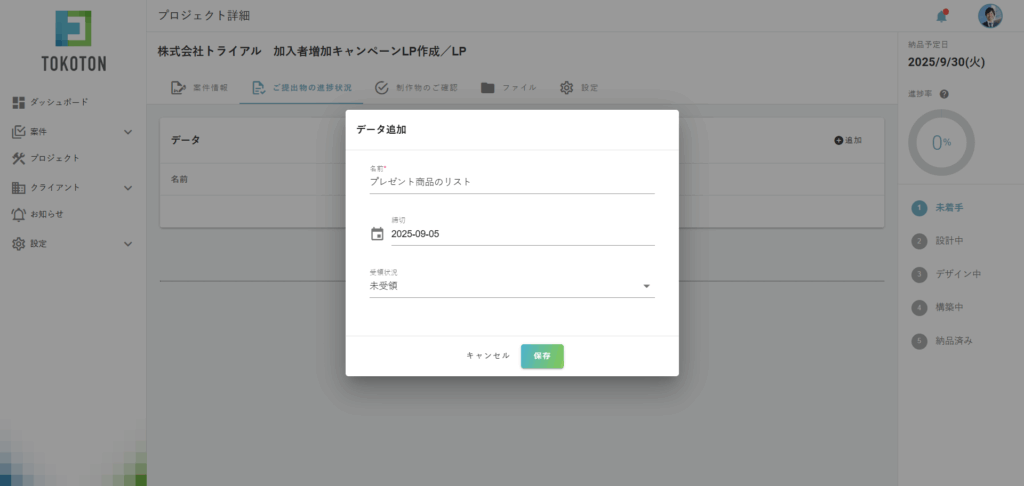Open the 制作物のご確認 tab

pos(416,88)
